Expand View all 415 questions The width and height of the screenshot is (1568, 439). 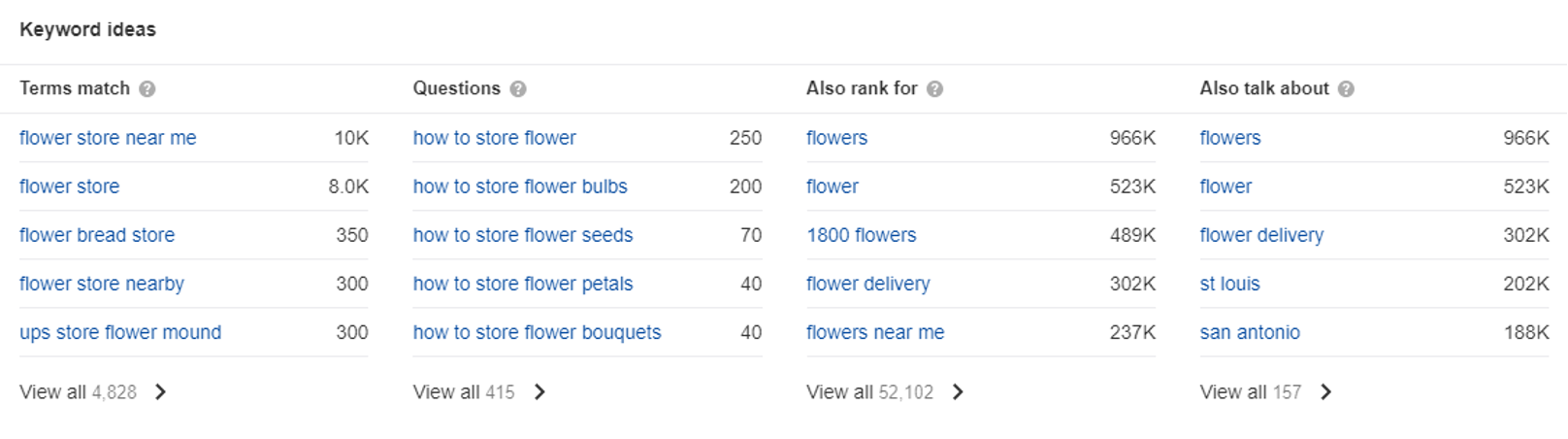(479, 392)
